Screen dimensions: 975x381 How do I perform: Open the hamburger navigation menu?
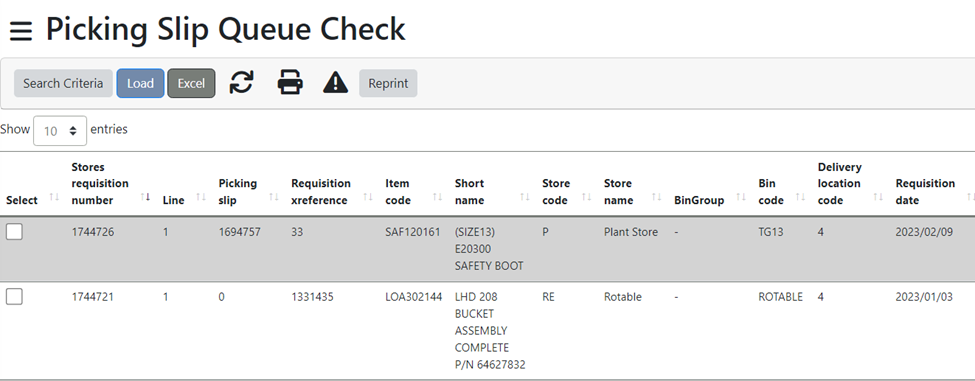[21, 30]
